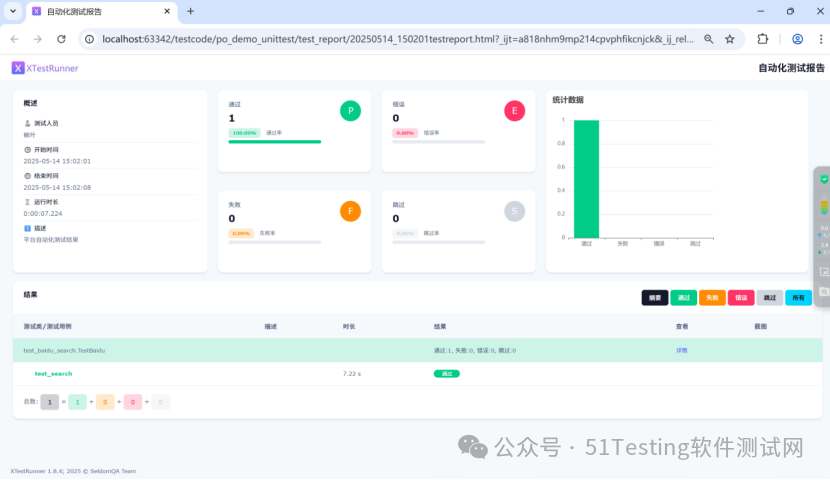Go forward using the browser forward arrow
This screenshot has width=830, height=480.
coord(38,39)
